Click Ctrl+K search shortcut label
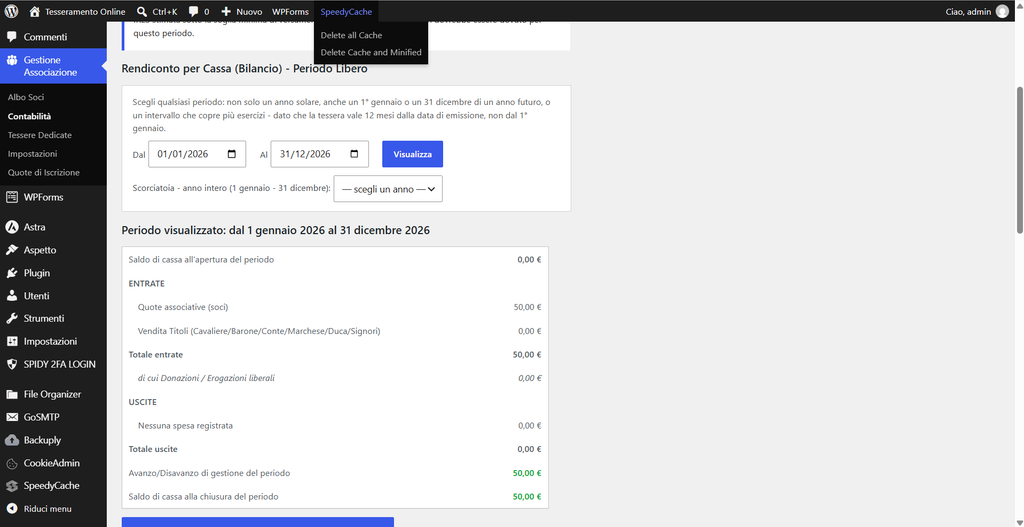1024x527 pixels. 165,11
